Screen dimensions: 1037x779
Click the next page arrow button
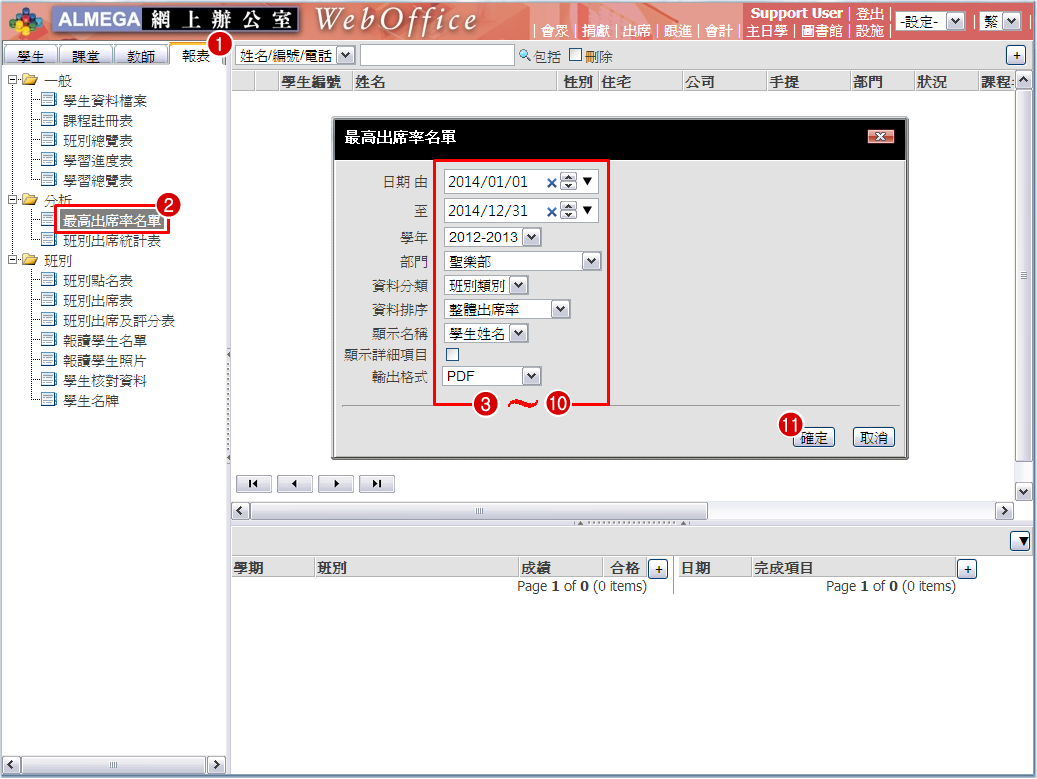coord(335,484)
